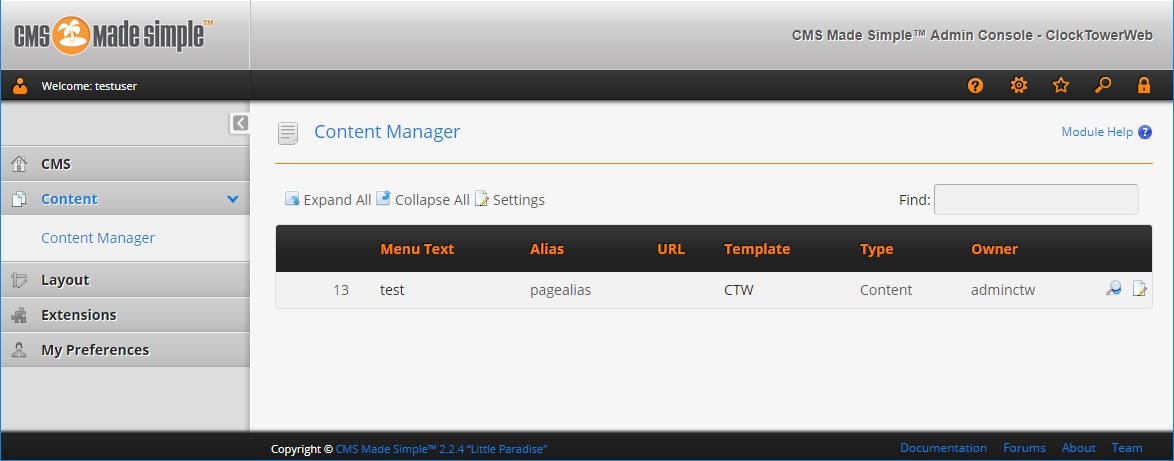Collapse All content pages
The height and width of the screenshot is (461, 1174).
[x=422, y=200]
